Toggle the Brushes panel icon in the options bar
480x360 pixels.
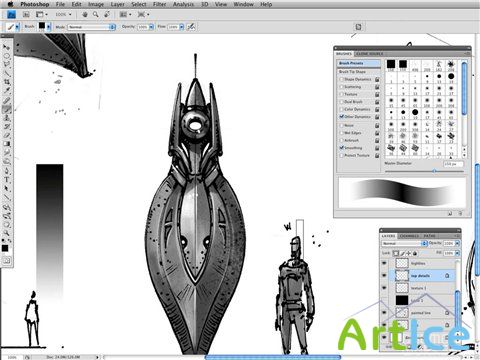[358, 27]
